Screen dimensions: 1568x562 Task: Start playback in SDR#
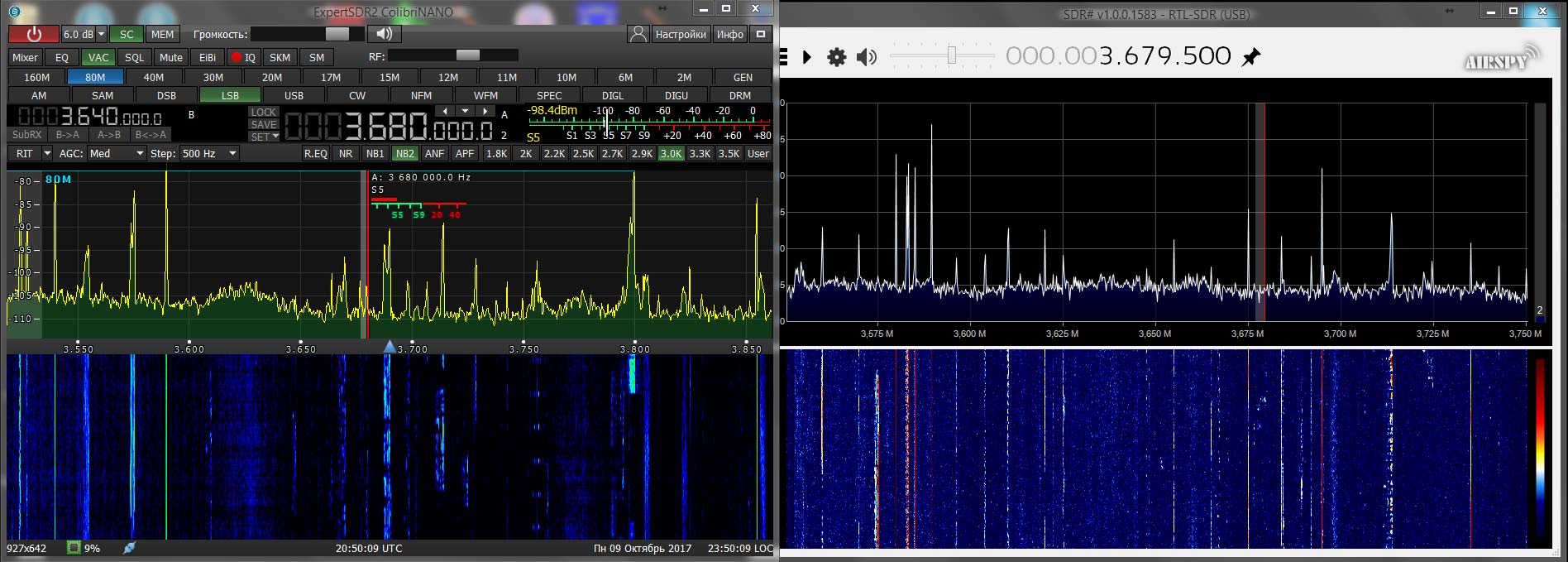pos(807,56)
